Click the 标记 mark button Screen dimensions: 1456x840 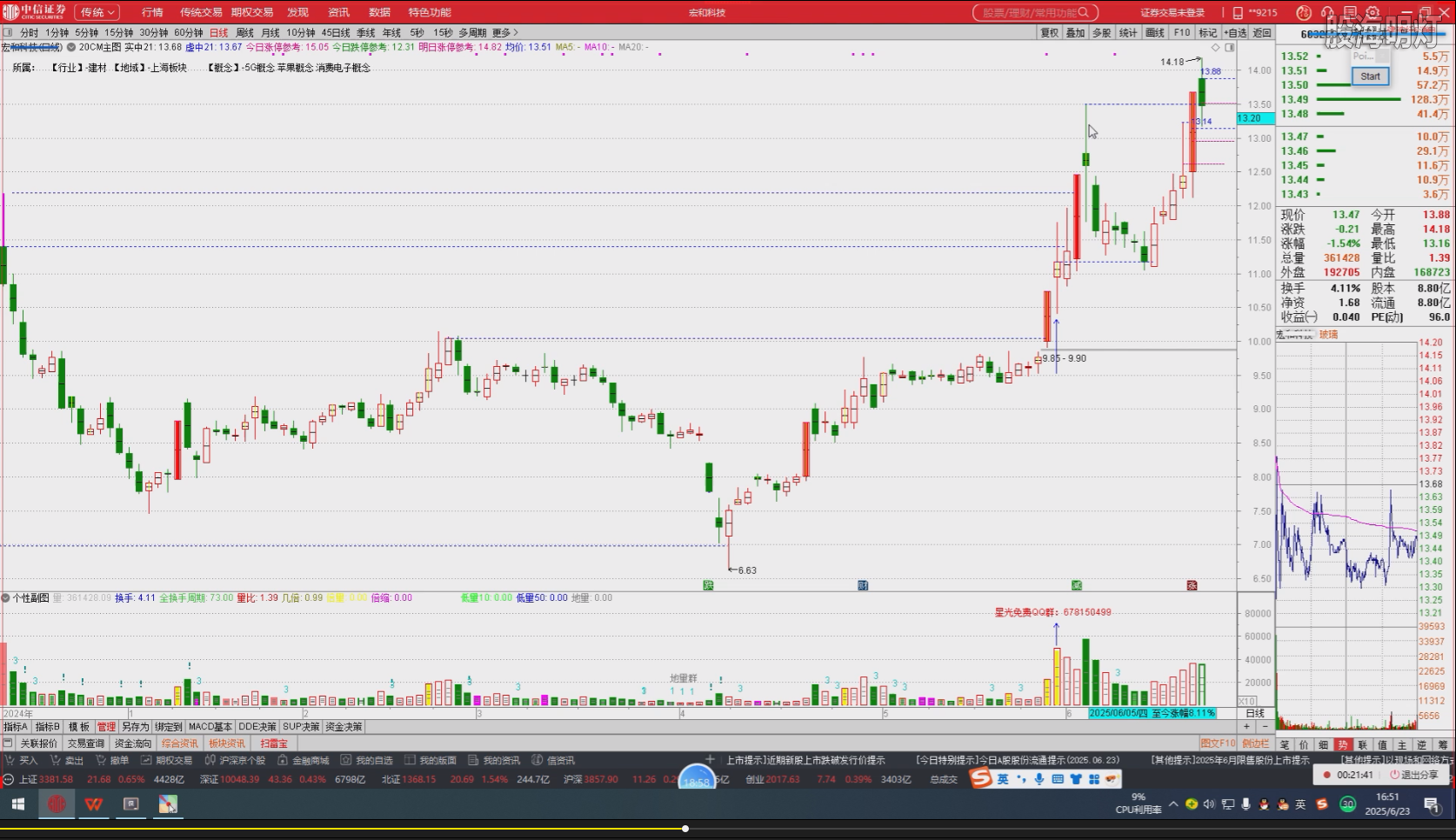click(x=1208, y=33)
